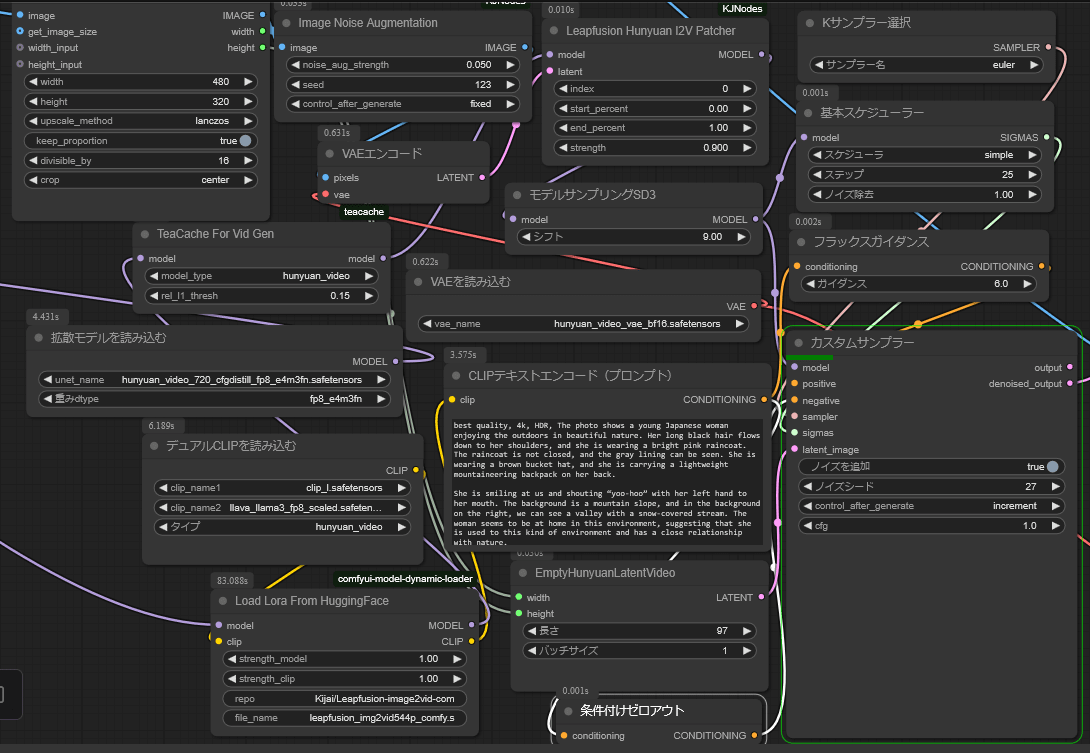Open the vae_name selector
Screen dimensions: 1090x753
point(583,324)
